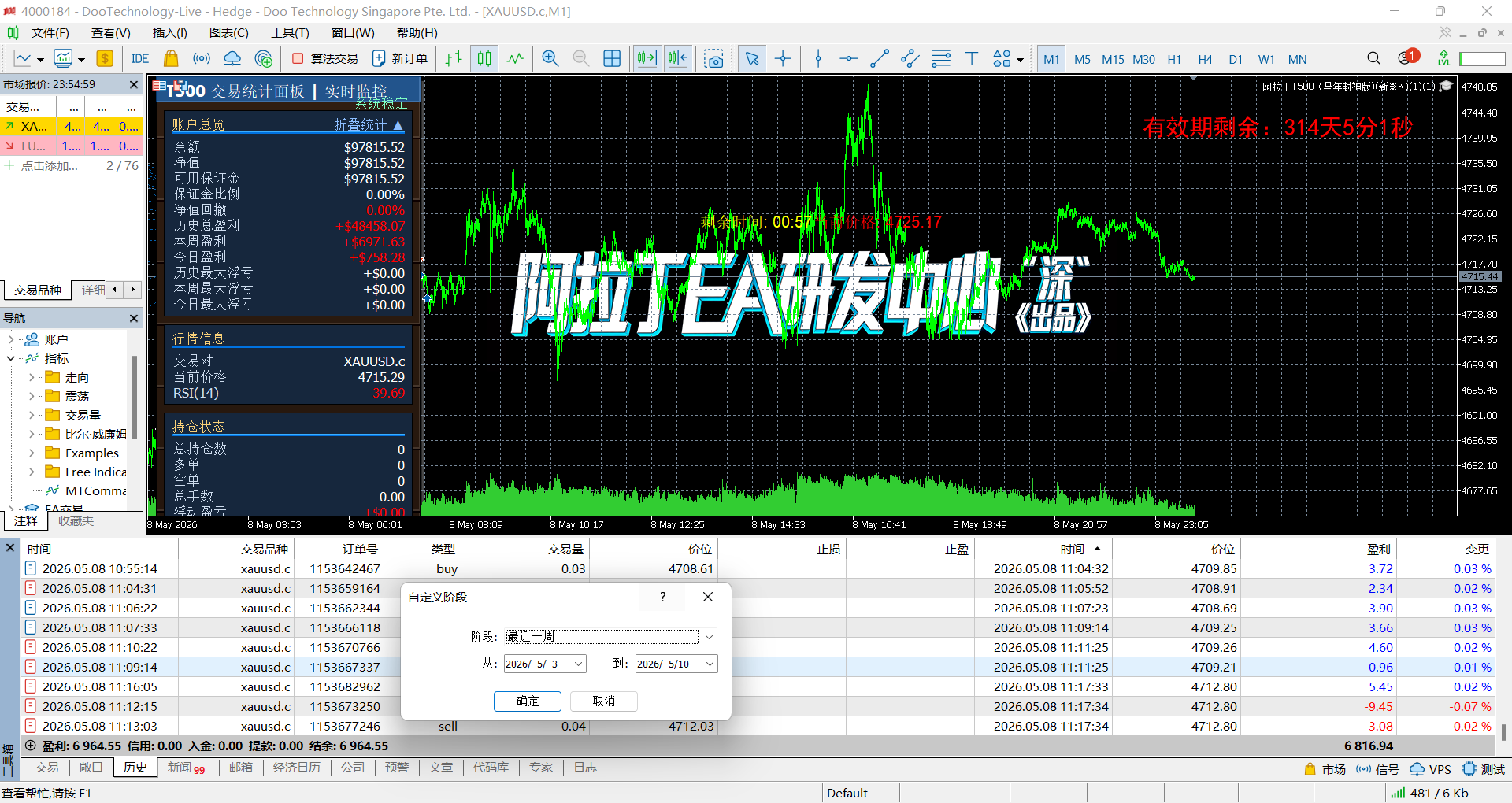Select the crosshair tool
The width and height of the screenshot is (1512, 803).
[x=783, y=59]
